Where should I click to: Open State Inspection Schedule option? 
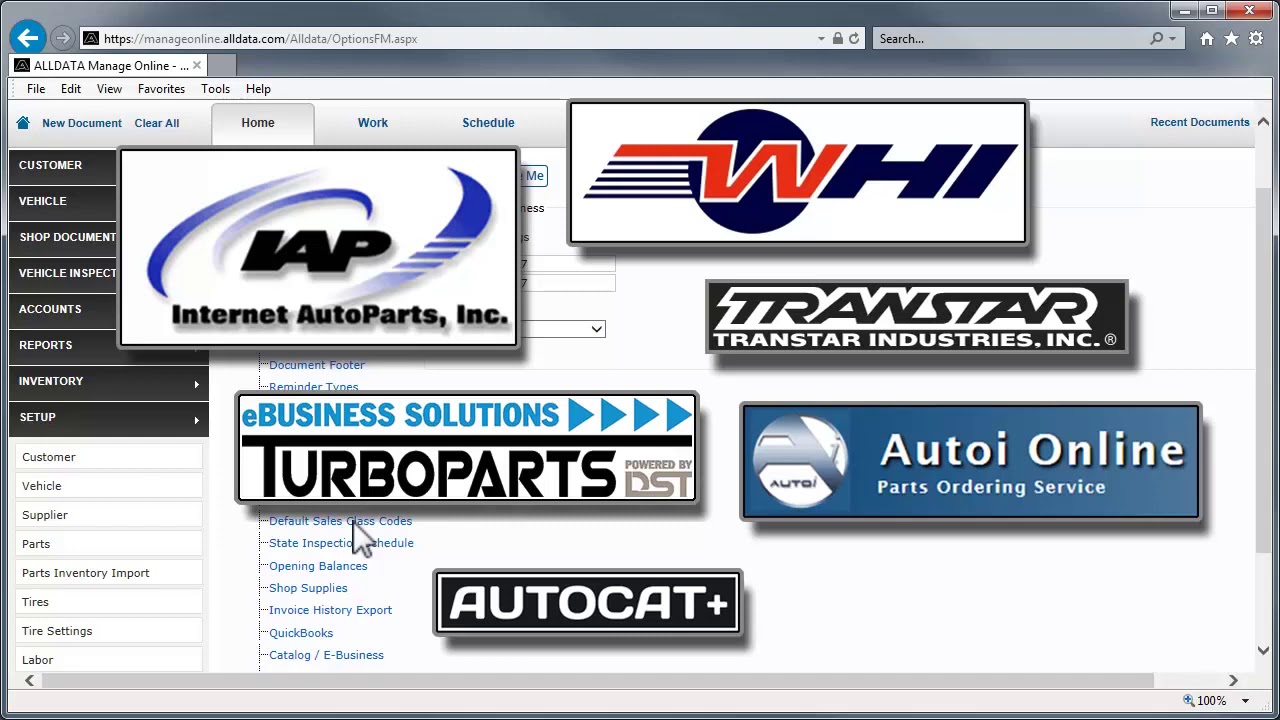(x=341, y=543)
